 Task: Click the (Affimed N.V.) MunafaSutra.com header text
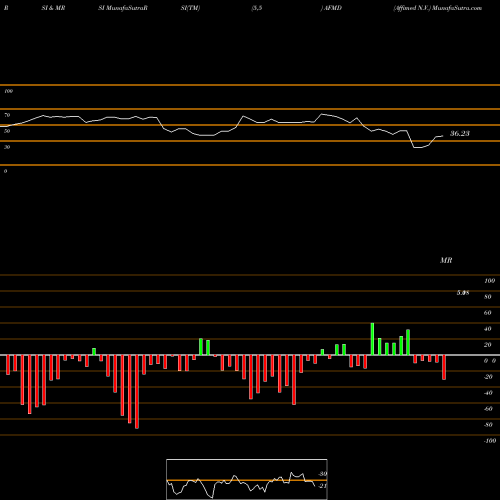coord(438,8)
